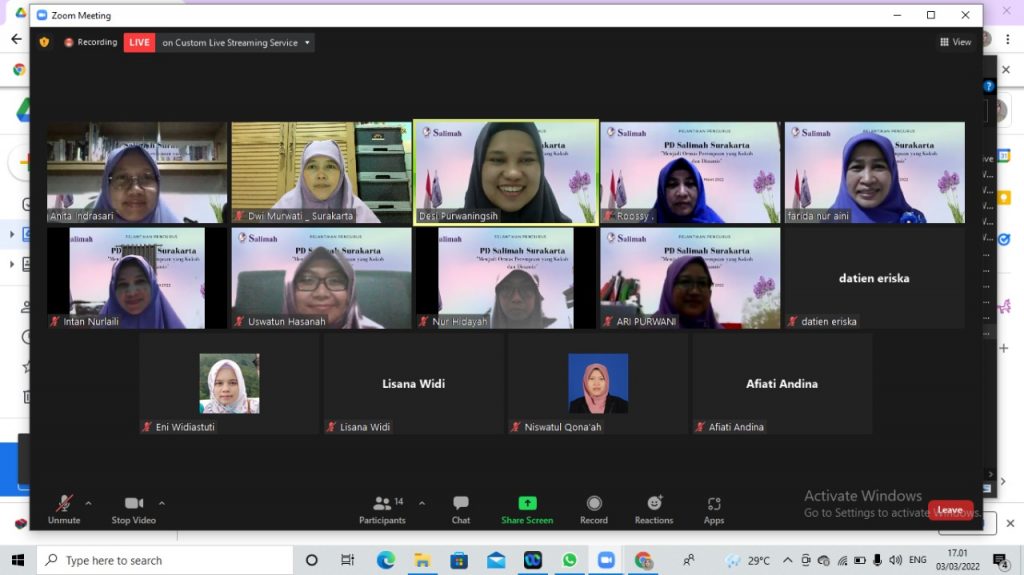This screenshot has height=575, width=1024.
Task: Leave the meeting
Action: point(949,510)
